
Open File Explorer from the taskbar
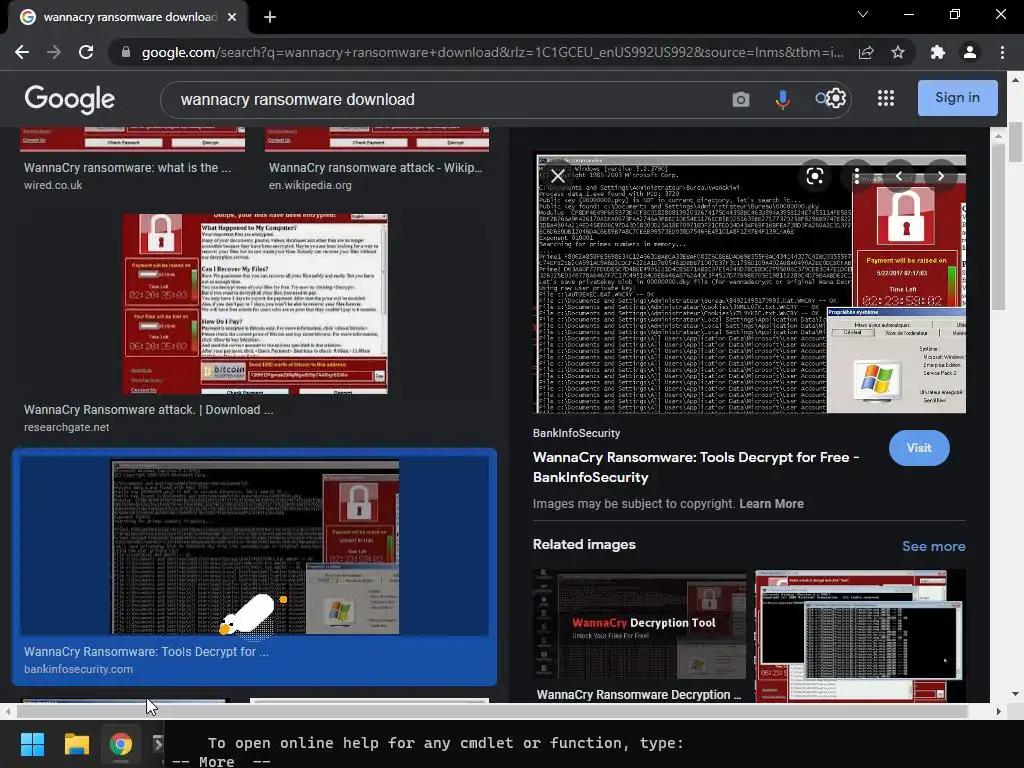click(76, 744)
